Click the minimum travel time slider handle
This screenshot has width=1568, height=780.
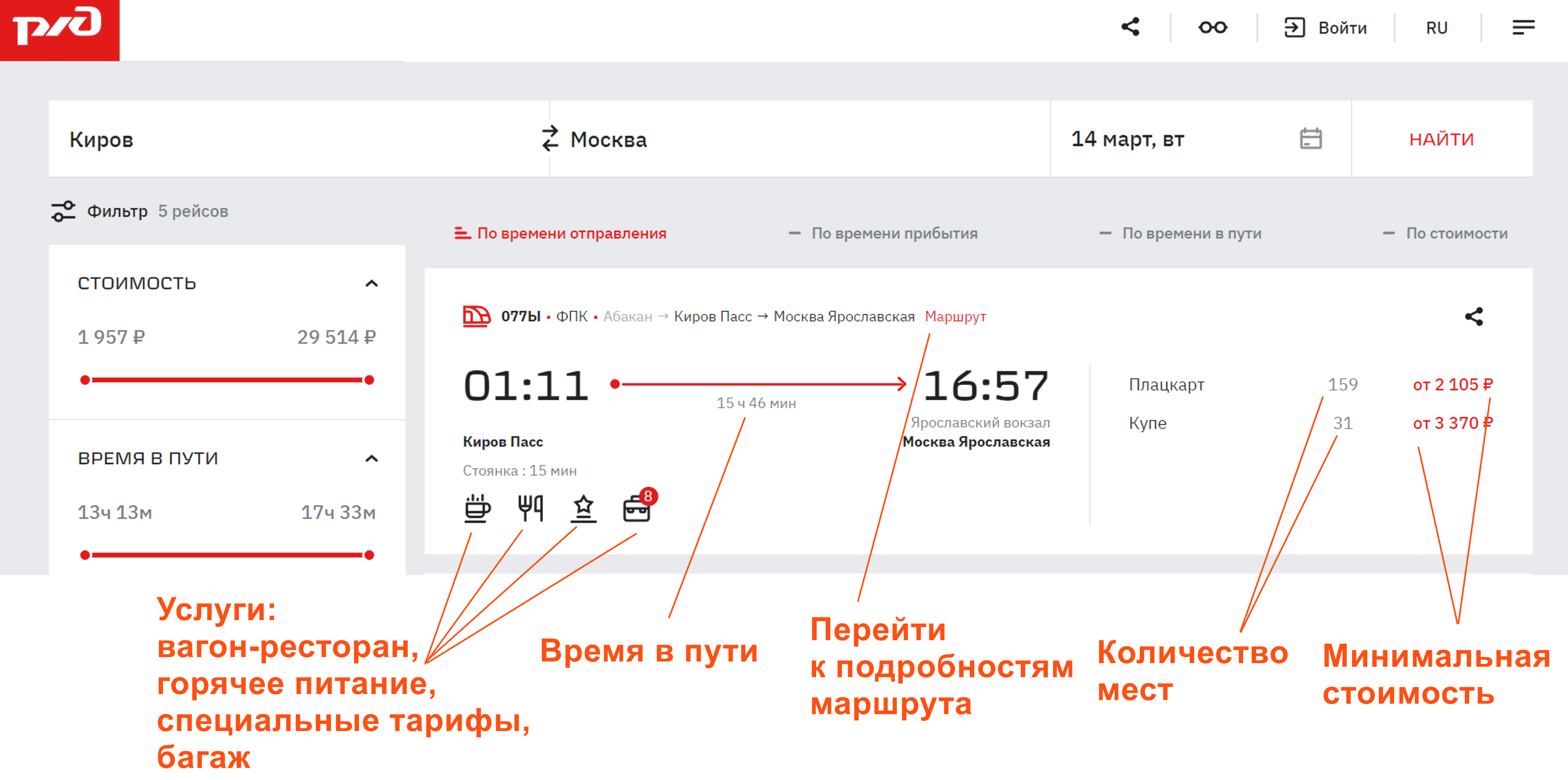click(x=85, y=555)
